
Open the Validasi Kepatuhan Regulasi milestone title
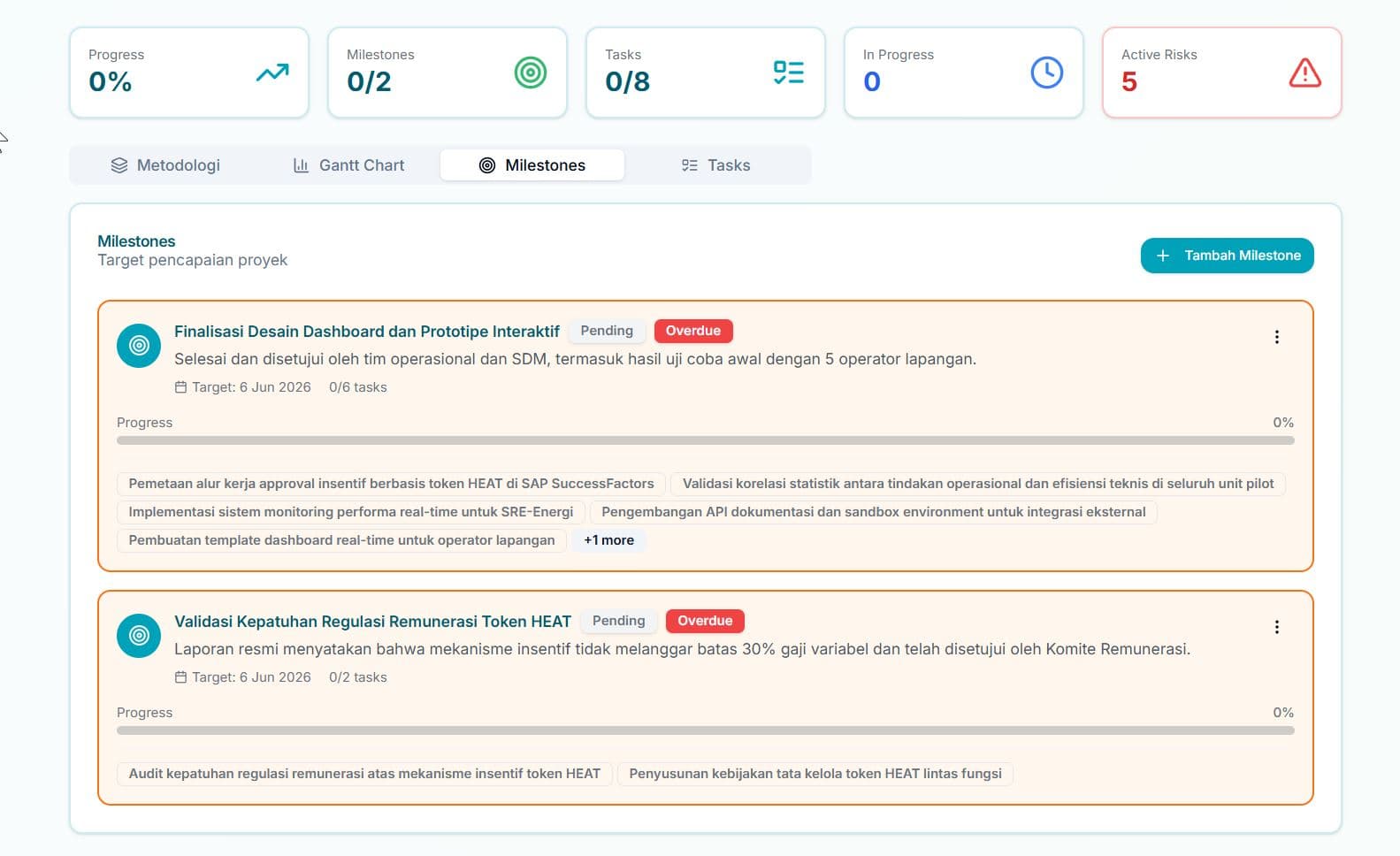click(x=372, y=622)
